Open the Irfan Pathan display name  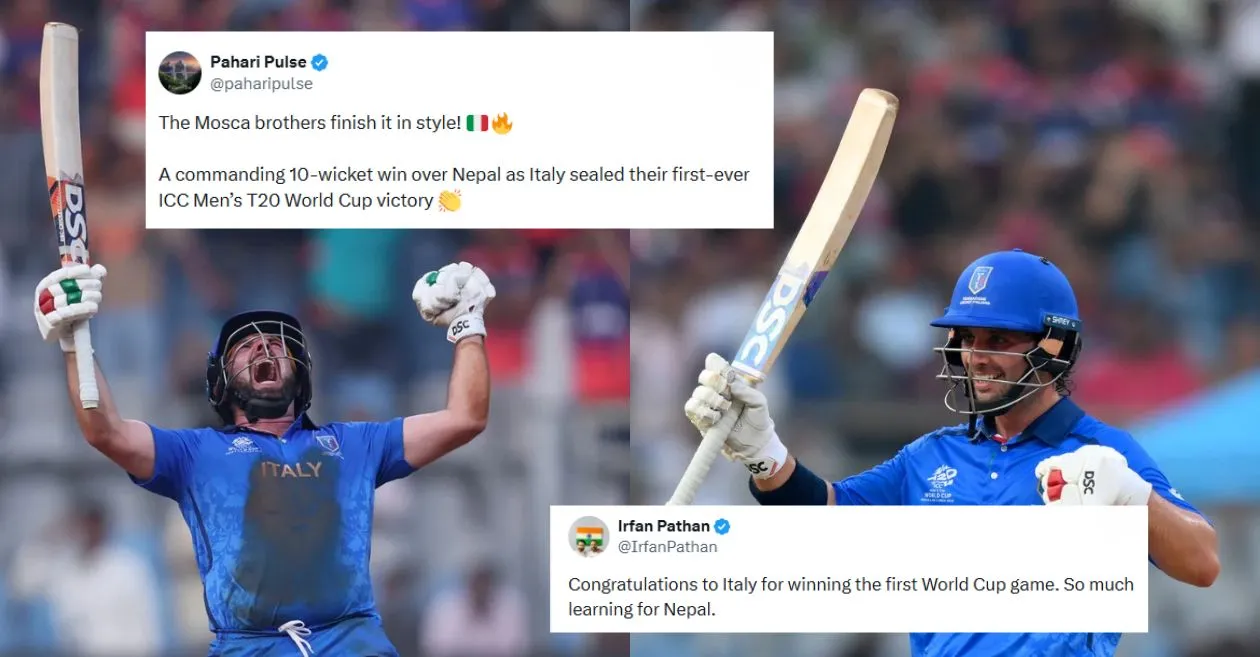tap(663, 527)
